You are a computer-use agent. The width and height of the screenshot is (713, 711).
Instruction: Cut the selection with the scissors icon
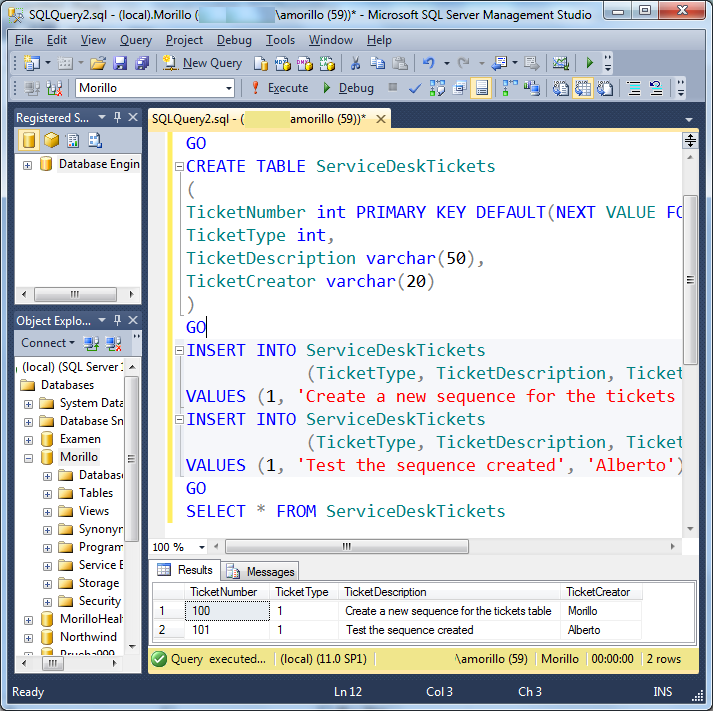pos(355,63)
